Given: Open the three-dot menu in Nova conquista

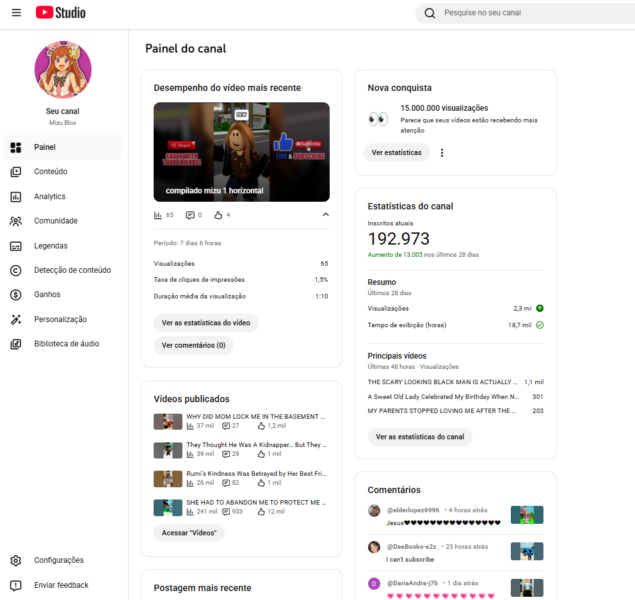Looking at the screenshot, I should pos(442,153).
